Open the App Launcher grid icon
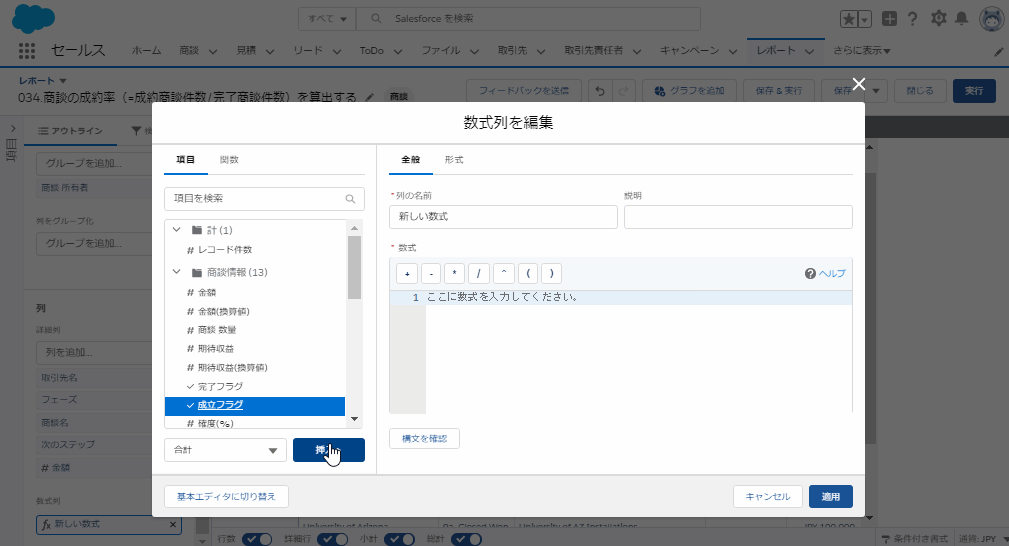 tap(26, 50)
